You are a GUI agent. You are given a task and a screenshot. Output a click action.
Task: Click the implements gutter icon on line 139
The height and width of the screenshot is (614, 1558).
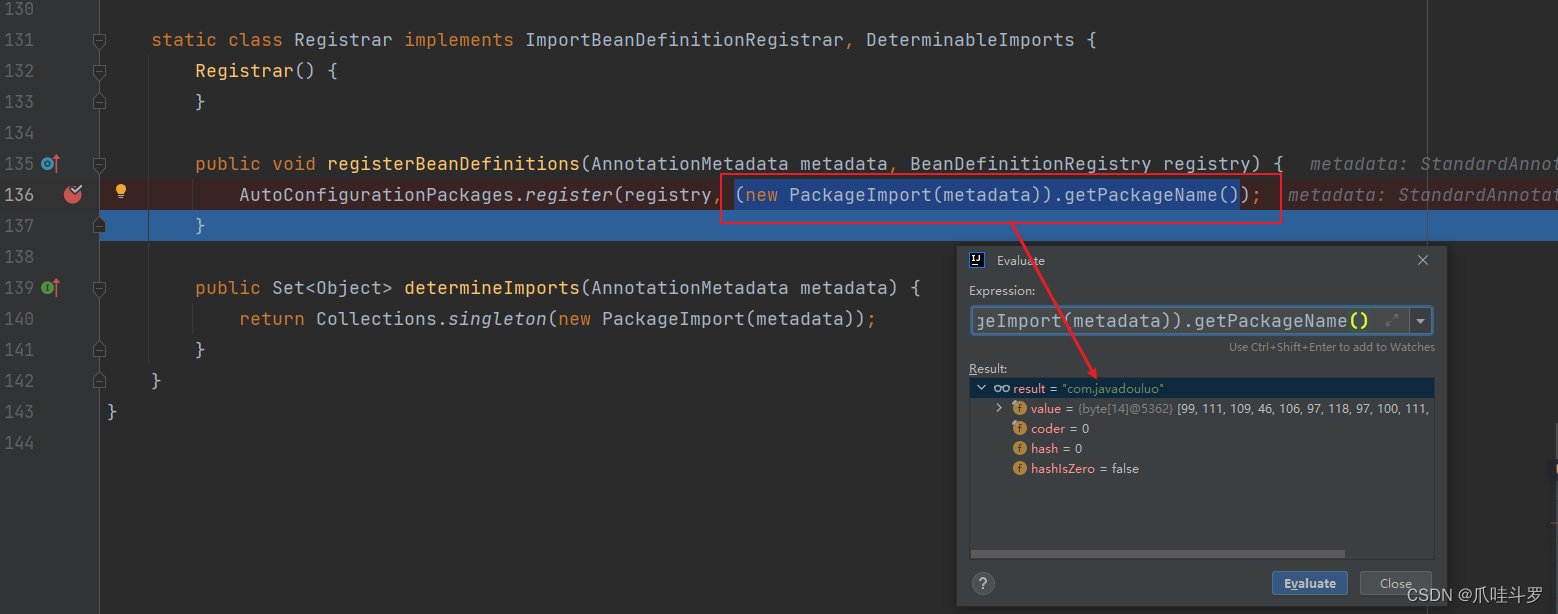[x=50, y=287]
